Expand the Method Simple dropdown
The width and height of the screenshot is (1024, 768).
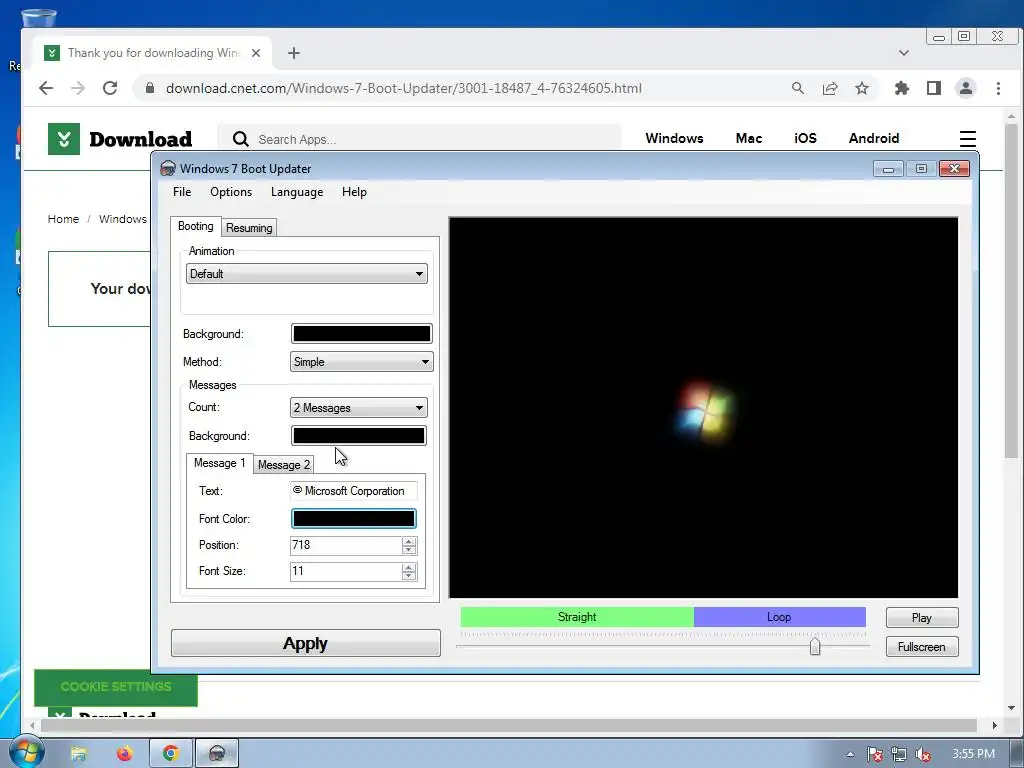(x=361, y=362)
